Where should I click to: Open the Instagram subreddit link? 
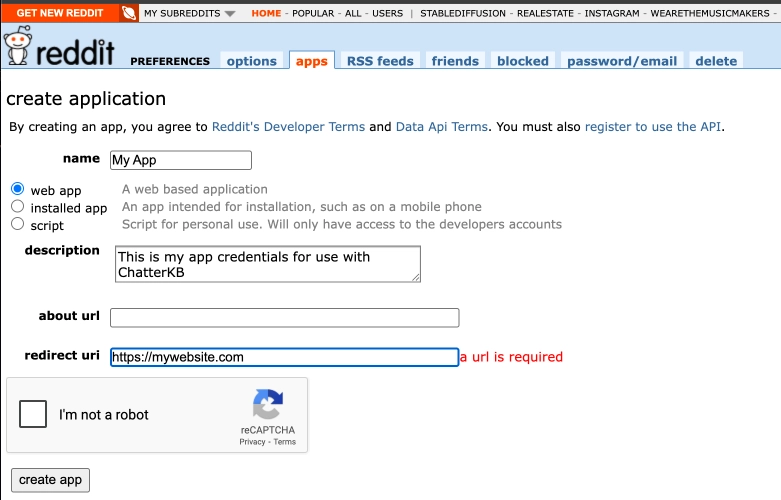tap(612, 13)
